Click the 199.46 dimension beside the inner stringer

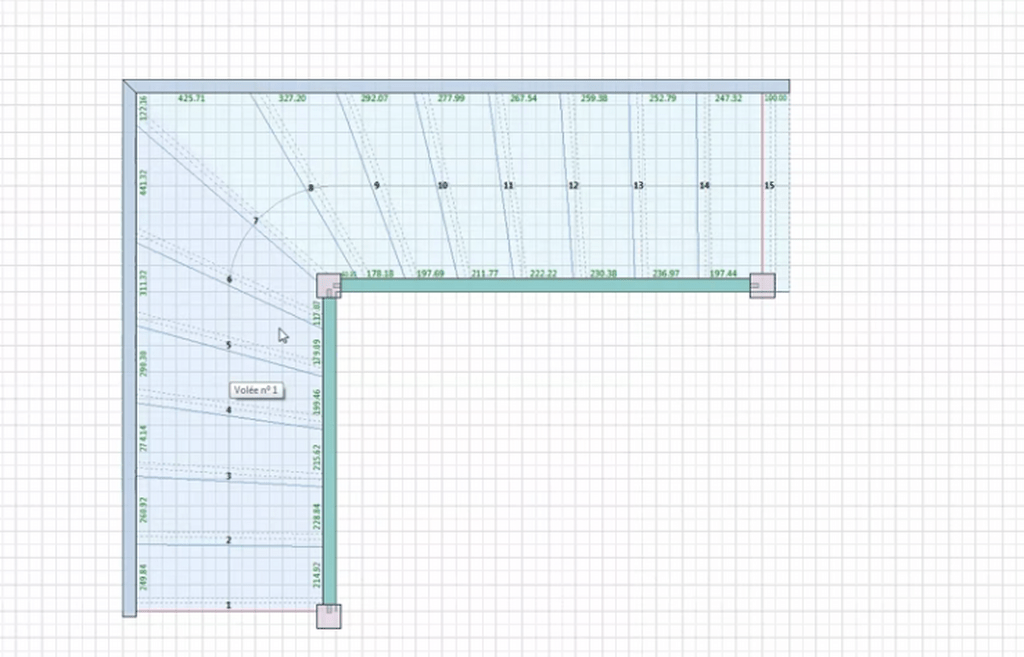pyautogui.click(x=317, y=402)
